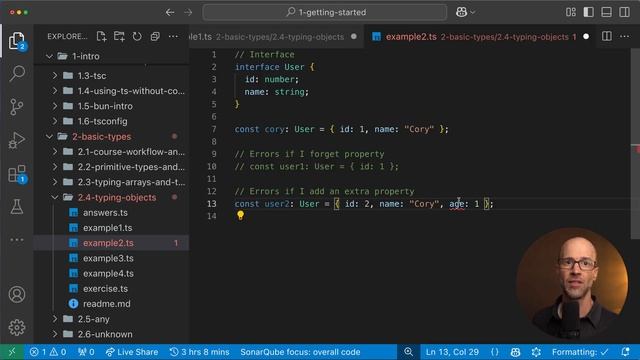Create a new file in Explorer
Viewport: 640px width, 360px height.
coord(101,37)
